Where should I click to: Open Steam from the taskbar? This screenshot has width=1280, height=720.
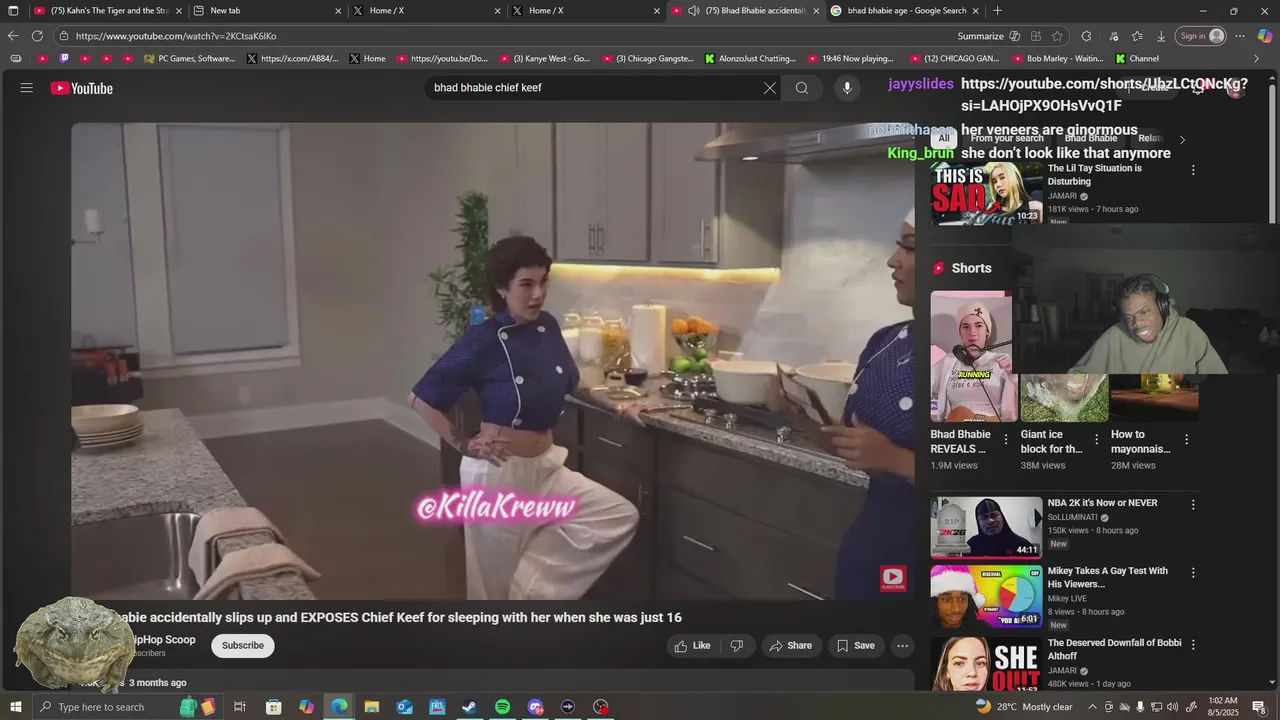[469, 707]
